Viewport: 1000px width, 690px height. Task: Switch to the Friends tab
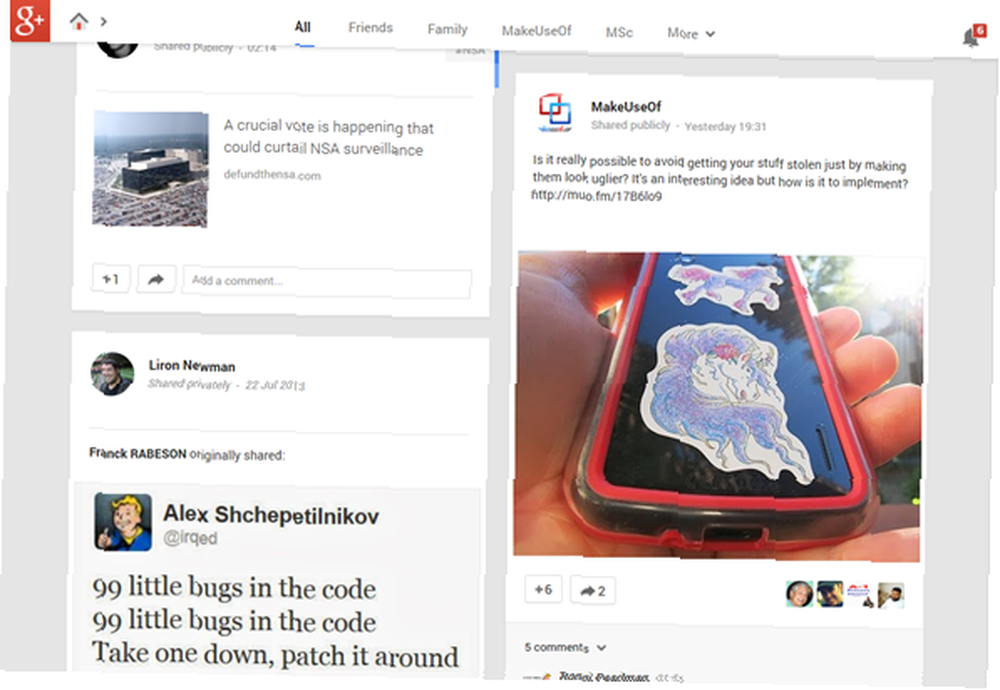click(x=371, y=27)
